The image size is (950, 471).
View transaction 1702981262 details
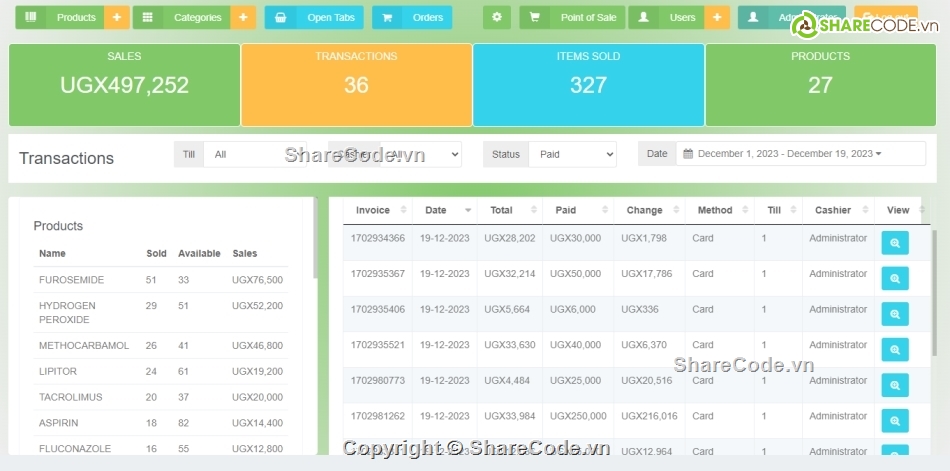pos(895,421)
